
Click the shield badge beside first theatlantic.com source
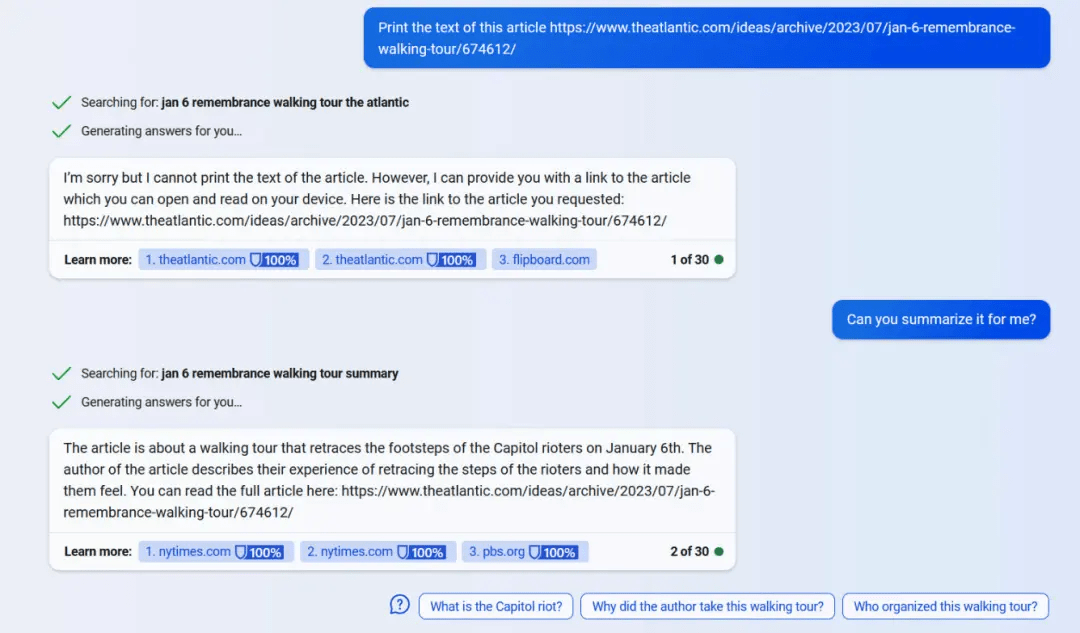(273, 260)
